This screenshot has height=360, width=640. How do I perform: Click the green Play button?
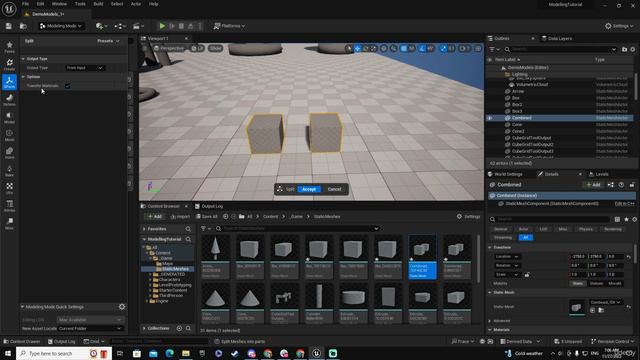pos(162,26)
